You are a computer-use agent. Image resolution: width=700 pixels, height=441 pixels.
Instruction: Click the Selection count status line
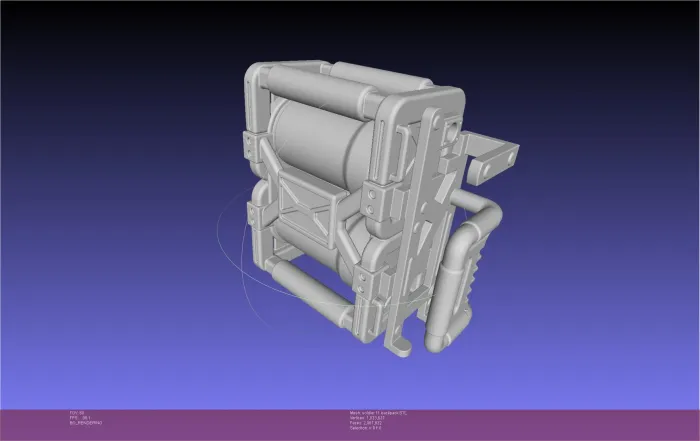[366, 428]
